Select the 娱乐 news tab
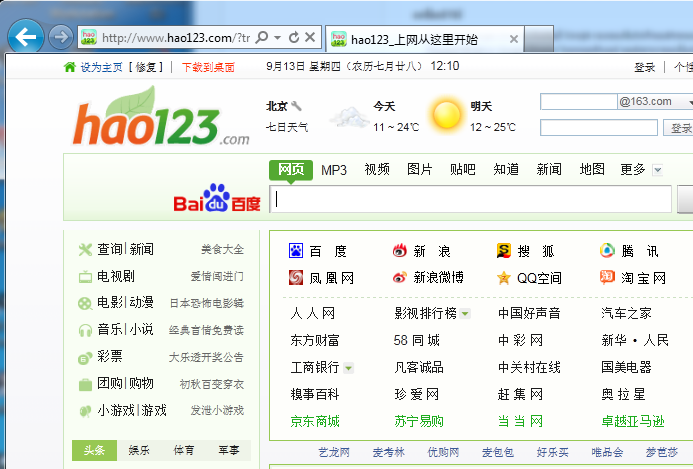Viewport: 693px width, 469px height. tap(140, 451)
